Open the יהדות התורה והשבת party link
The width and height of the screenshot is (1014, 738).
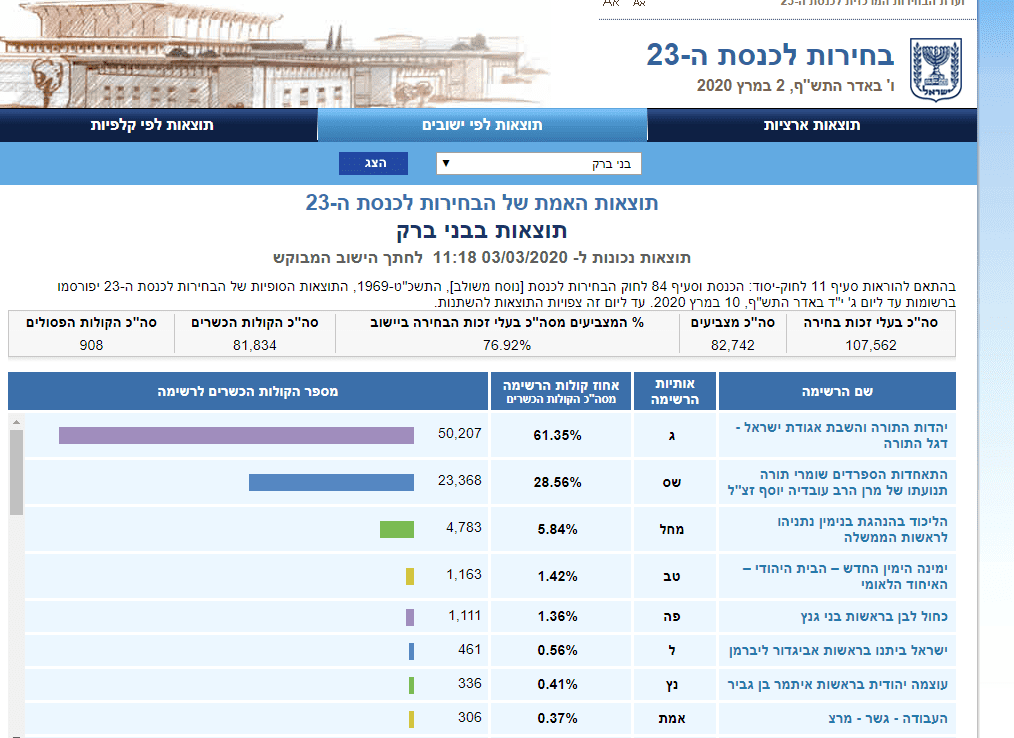point(841,435)
